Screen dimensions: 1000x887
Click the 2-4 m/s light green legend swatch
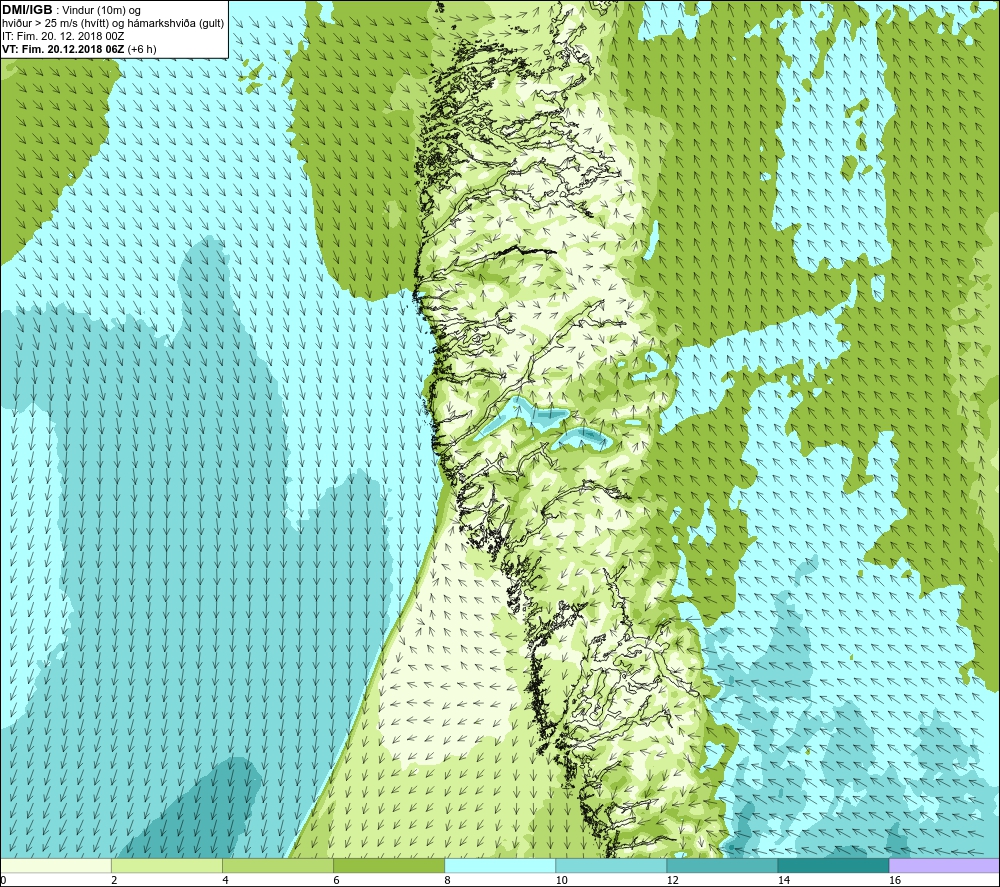[x=166, y=865]
